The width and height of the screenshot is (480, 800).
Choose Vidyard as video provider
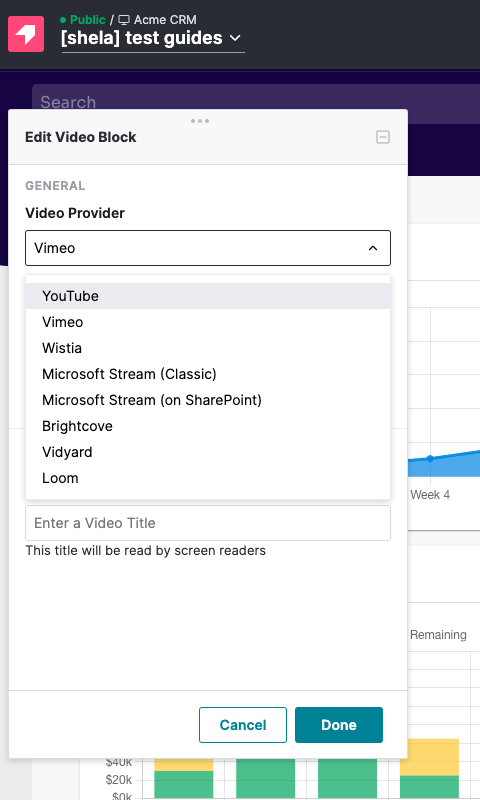coord(208,452)
